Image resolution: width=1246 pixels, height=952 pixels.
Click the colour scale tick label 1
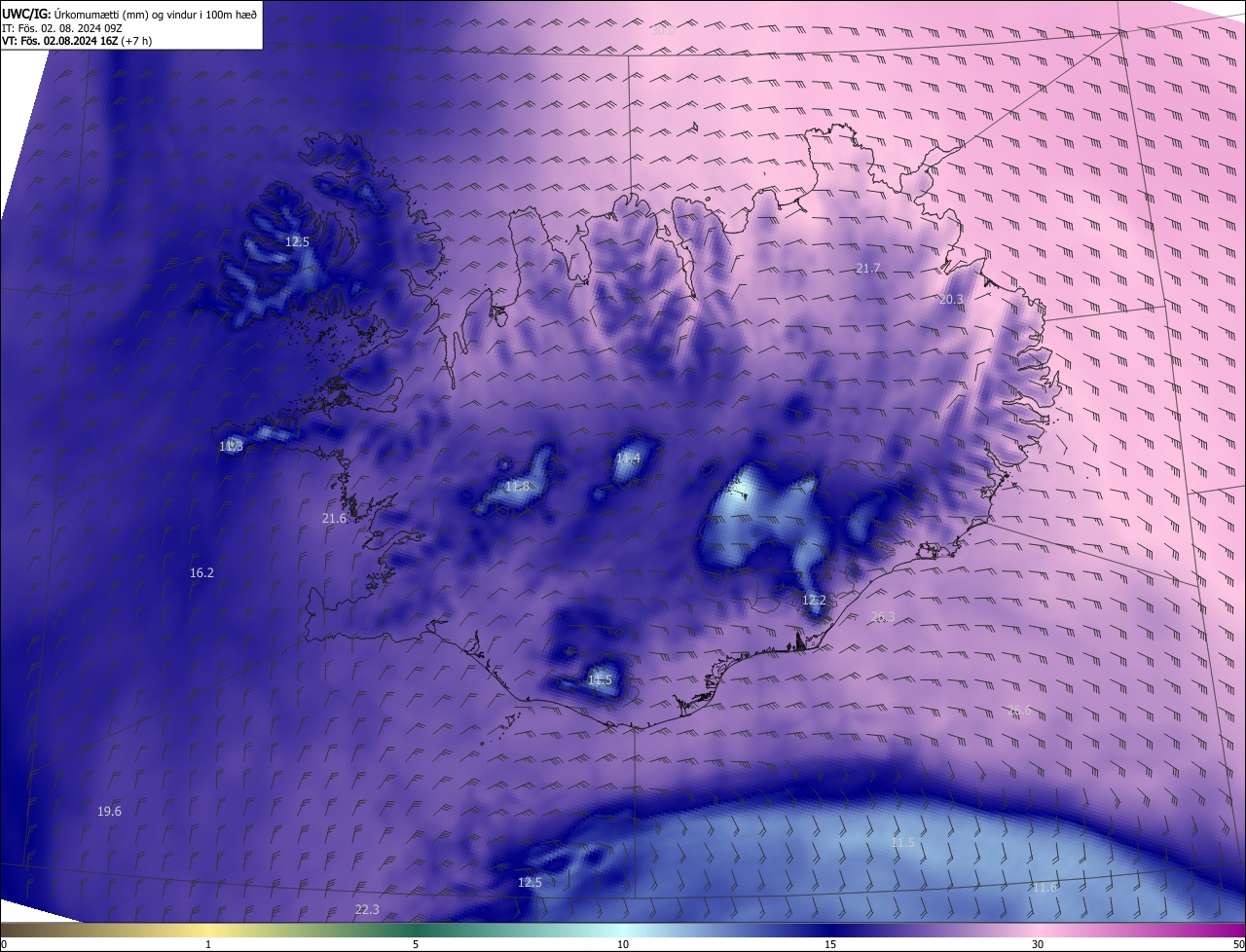(x=208, y=945)
